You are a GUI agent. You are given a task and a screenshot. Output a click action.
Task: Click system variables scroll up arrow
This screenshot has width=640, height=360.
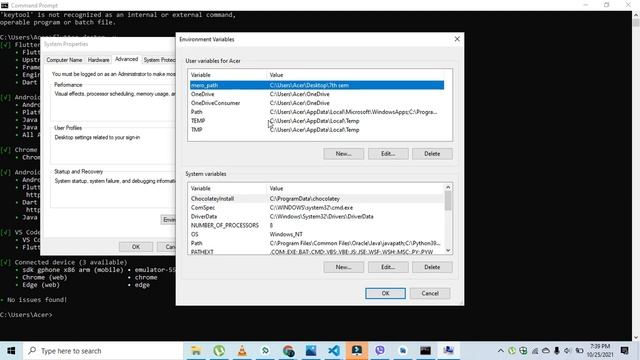tap(448, 187)
